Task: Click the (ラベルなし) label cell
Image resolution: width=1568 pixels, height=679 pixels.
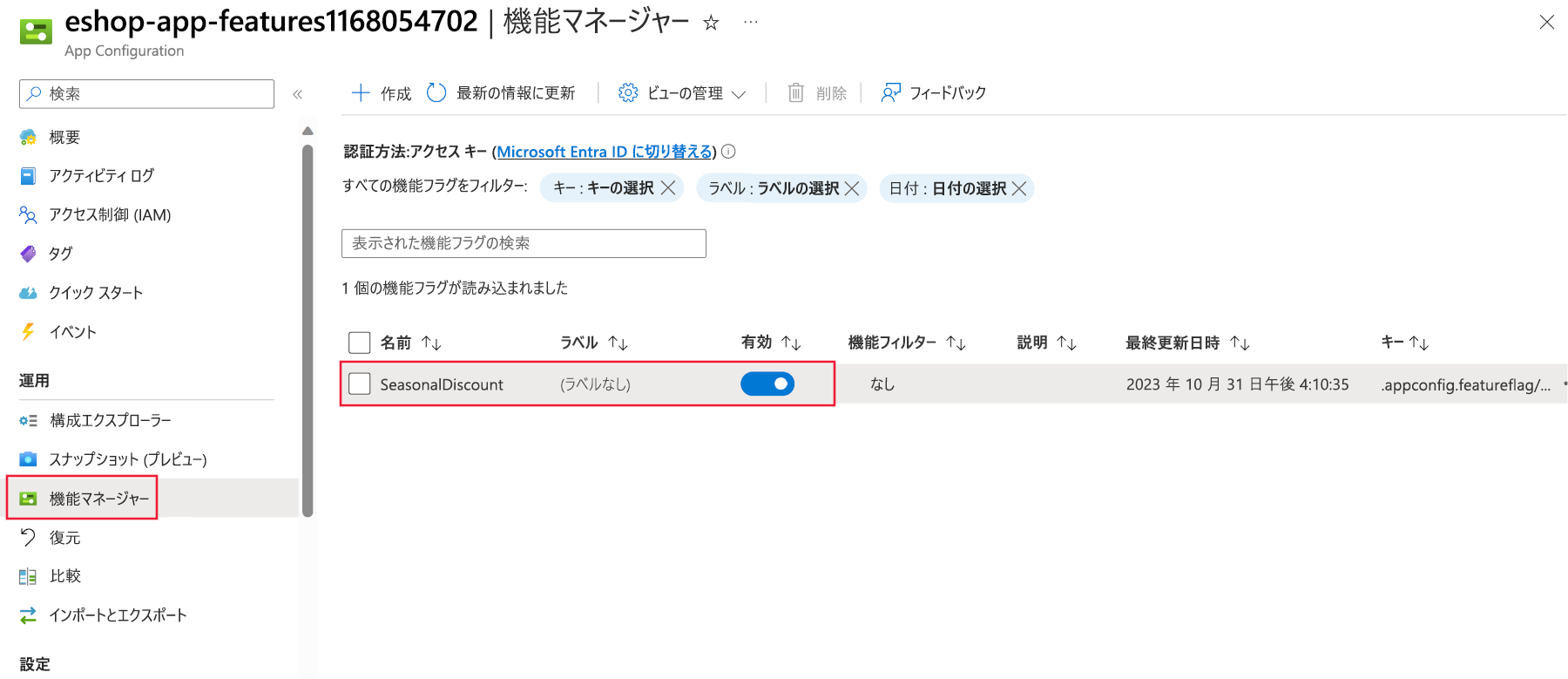Action: 595,384
